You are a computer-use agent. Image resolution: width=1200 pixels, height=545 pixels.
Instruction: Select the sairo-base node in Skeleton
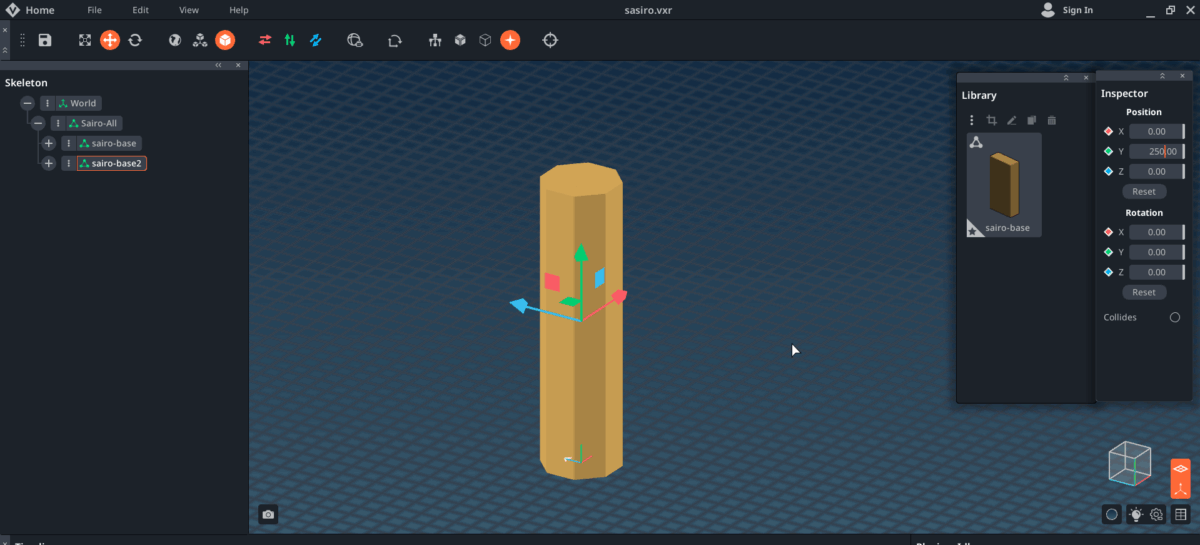(108, 143)
